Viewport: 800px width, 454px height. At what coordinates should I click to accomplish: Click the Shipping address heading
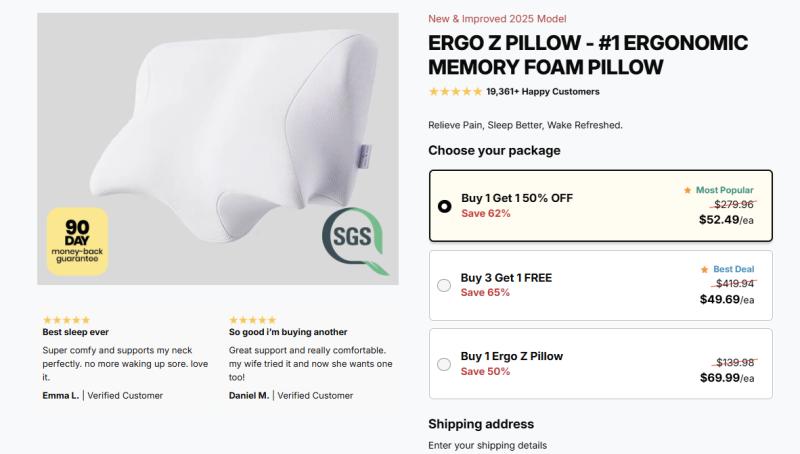click(x=481, y=424)
